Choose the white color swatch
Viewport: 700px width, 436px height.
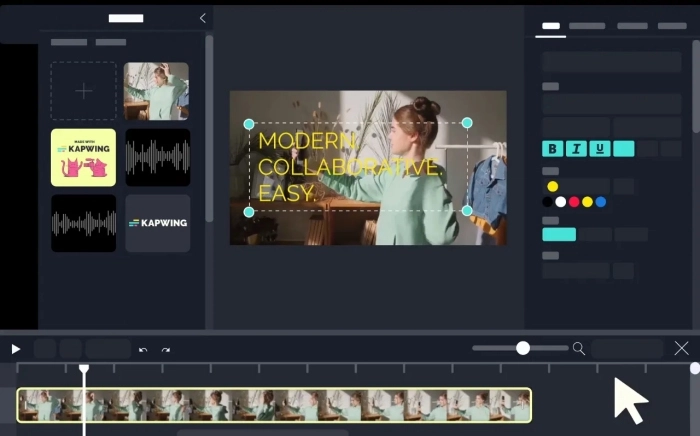pos(561,202)
